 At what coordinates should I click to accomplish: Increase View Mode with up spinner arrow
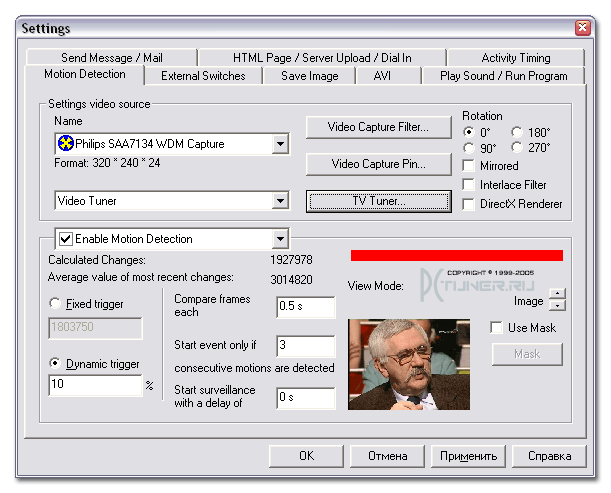557,294
